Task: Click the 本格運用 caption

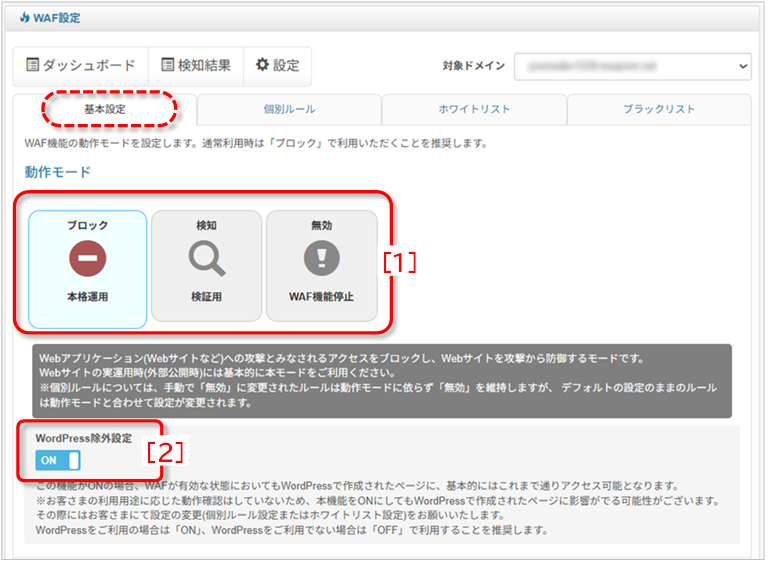Action: coord(88,296)
